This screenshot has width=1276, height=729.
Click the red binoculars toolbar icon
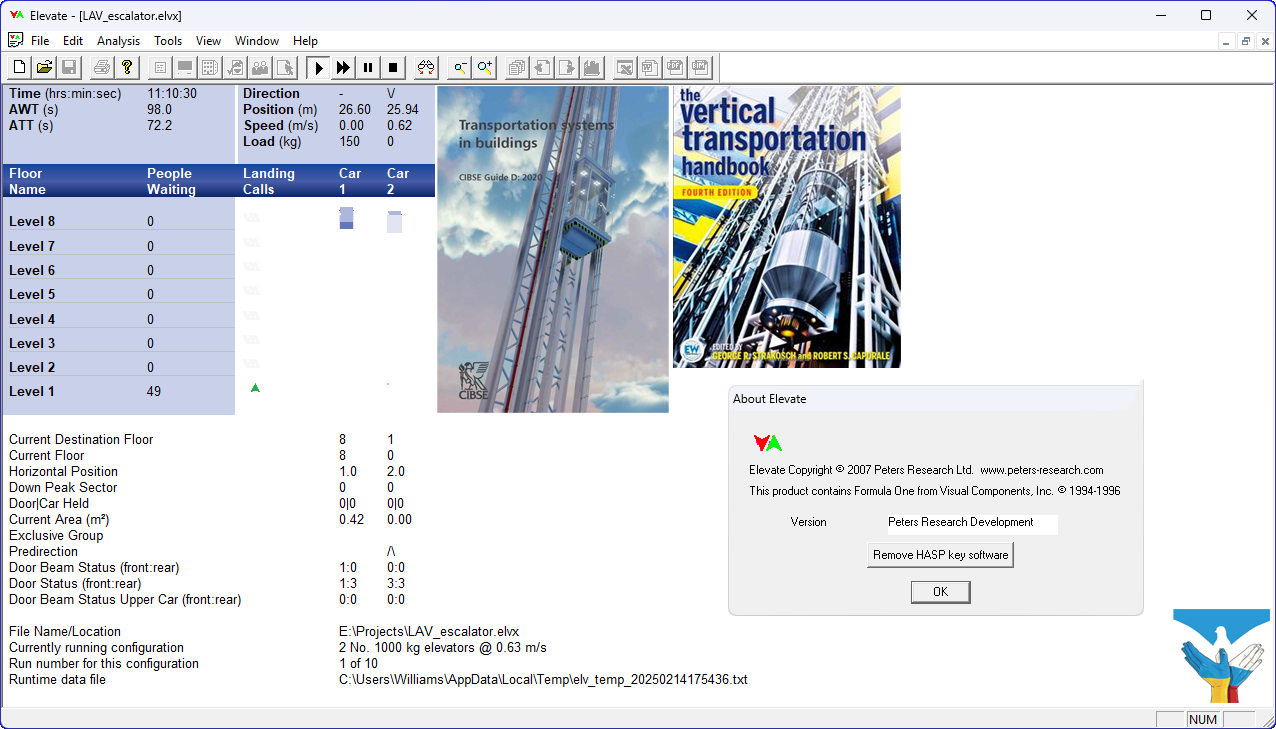click(426, 67)
